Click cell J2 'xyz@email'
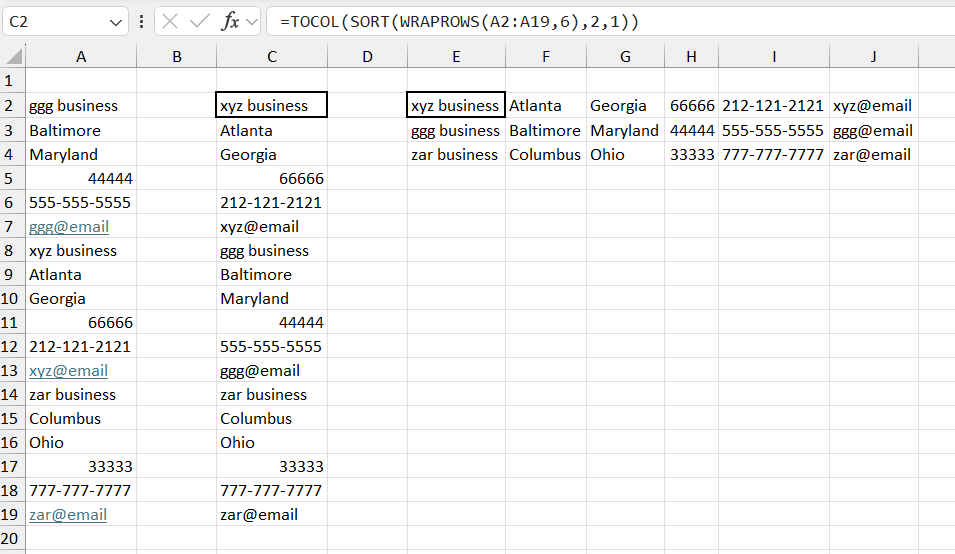The height and width of the screenshot is (554, 955). pos(873,105)
